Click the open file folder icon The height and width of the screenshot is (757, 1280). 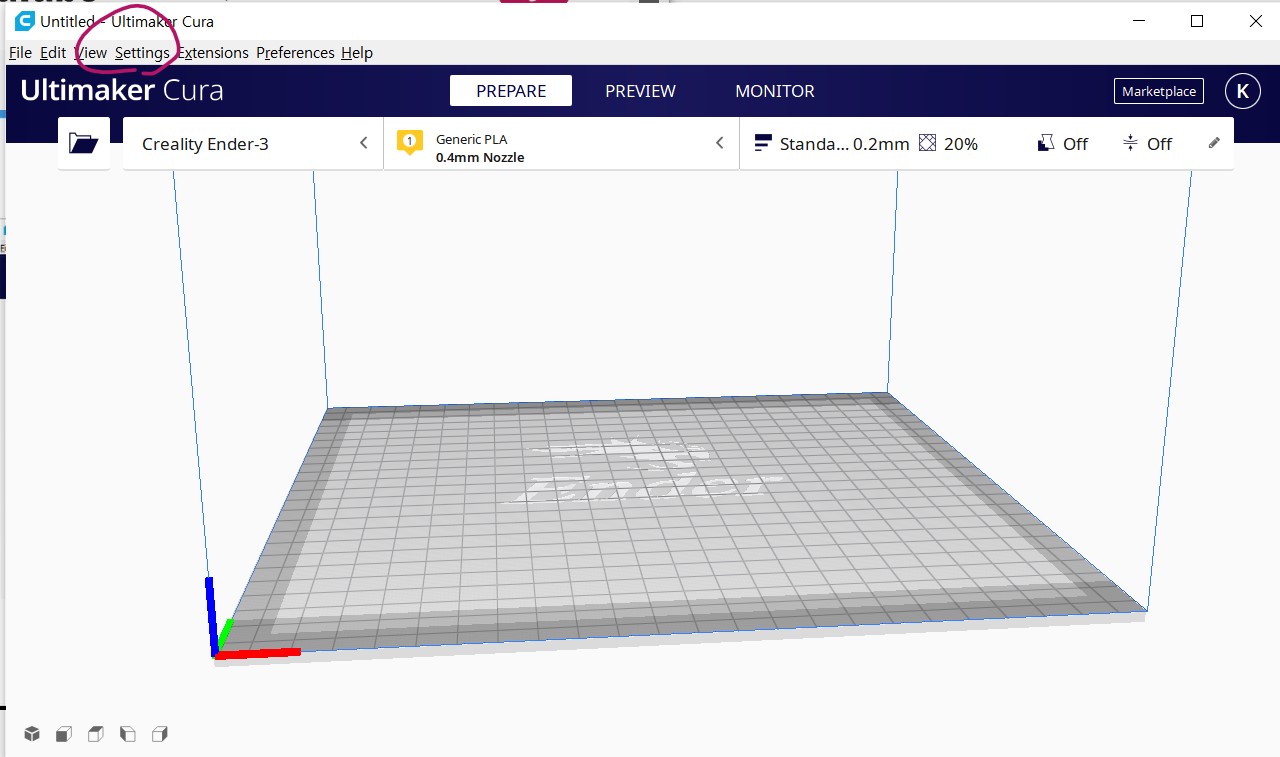coord(84,143)
